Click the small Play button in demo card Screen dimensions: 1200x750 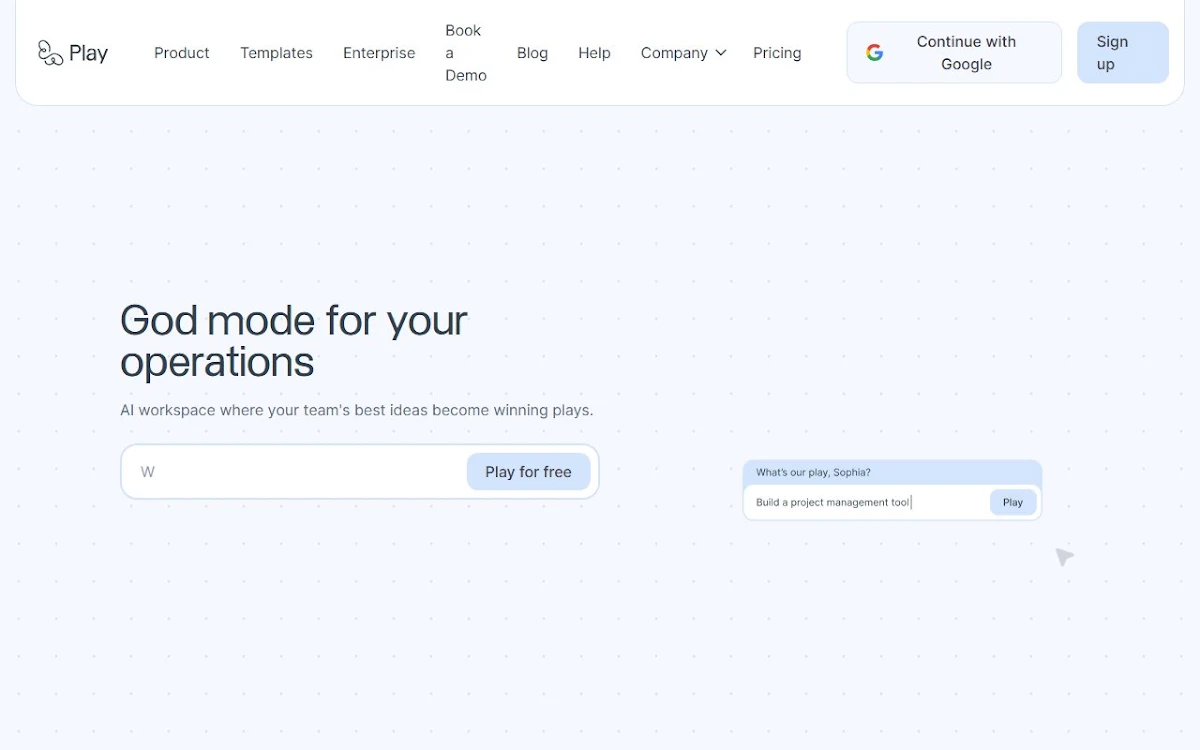pyautogui.click(x=1013, y=502)
